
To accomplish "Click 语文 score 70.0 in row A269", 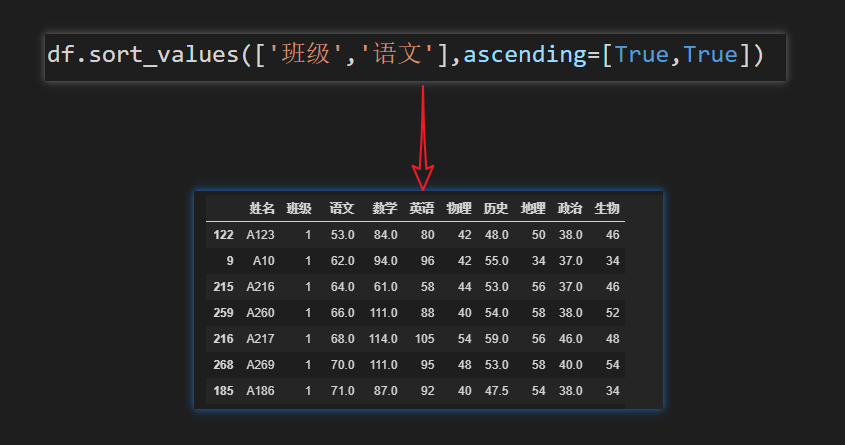I will pyautogui.click(x=343, y=365).
